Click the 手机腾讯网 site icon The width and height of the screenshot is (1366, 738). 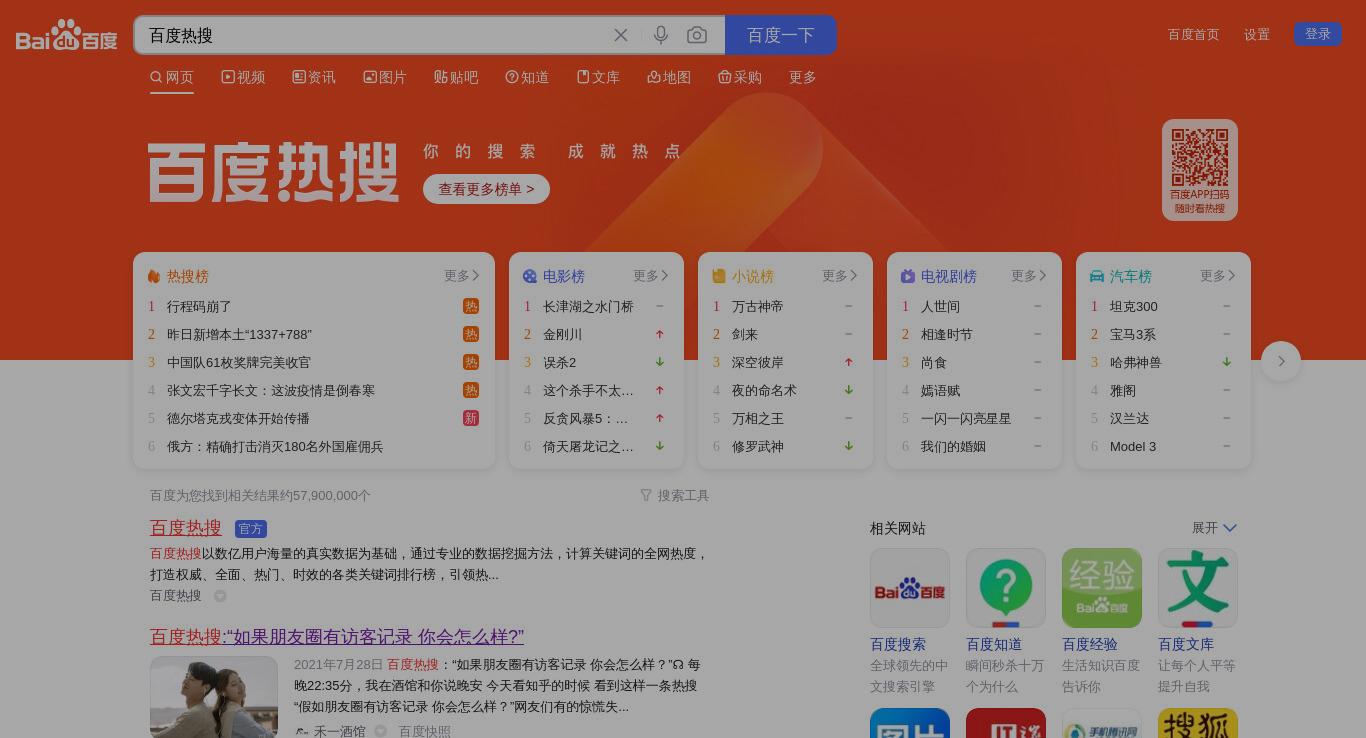coord(1102,723)
